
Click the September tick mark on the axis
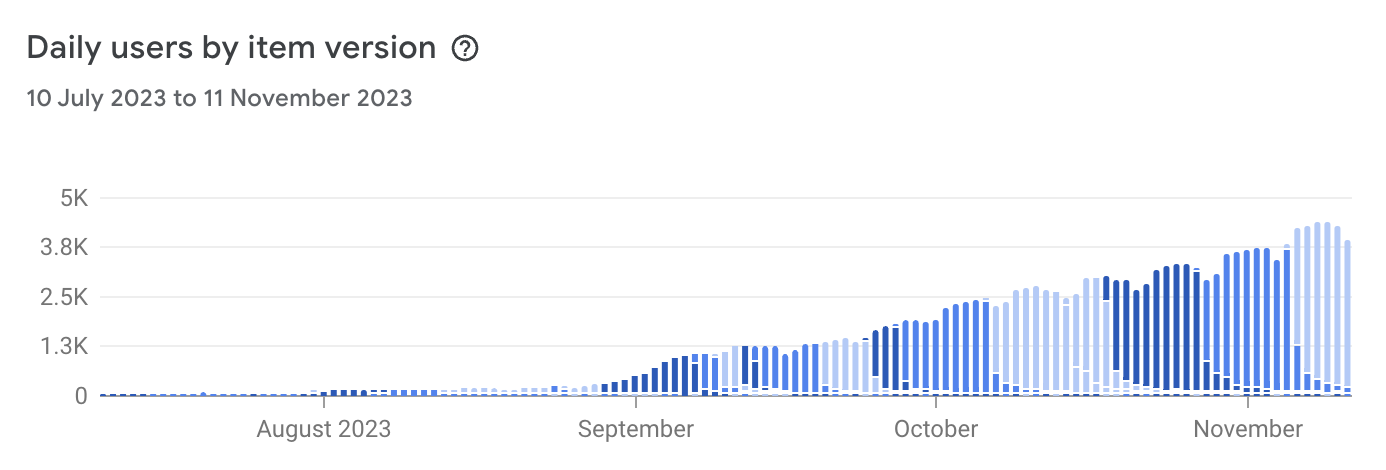pyautogui.click(x=636, y=402)
